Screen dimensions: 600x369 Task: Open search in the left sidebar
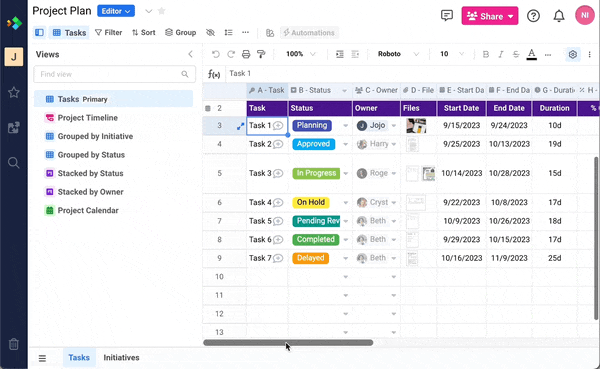(14, 163)
